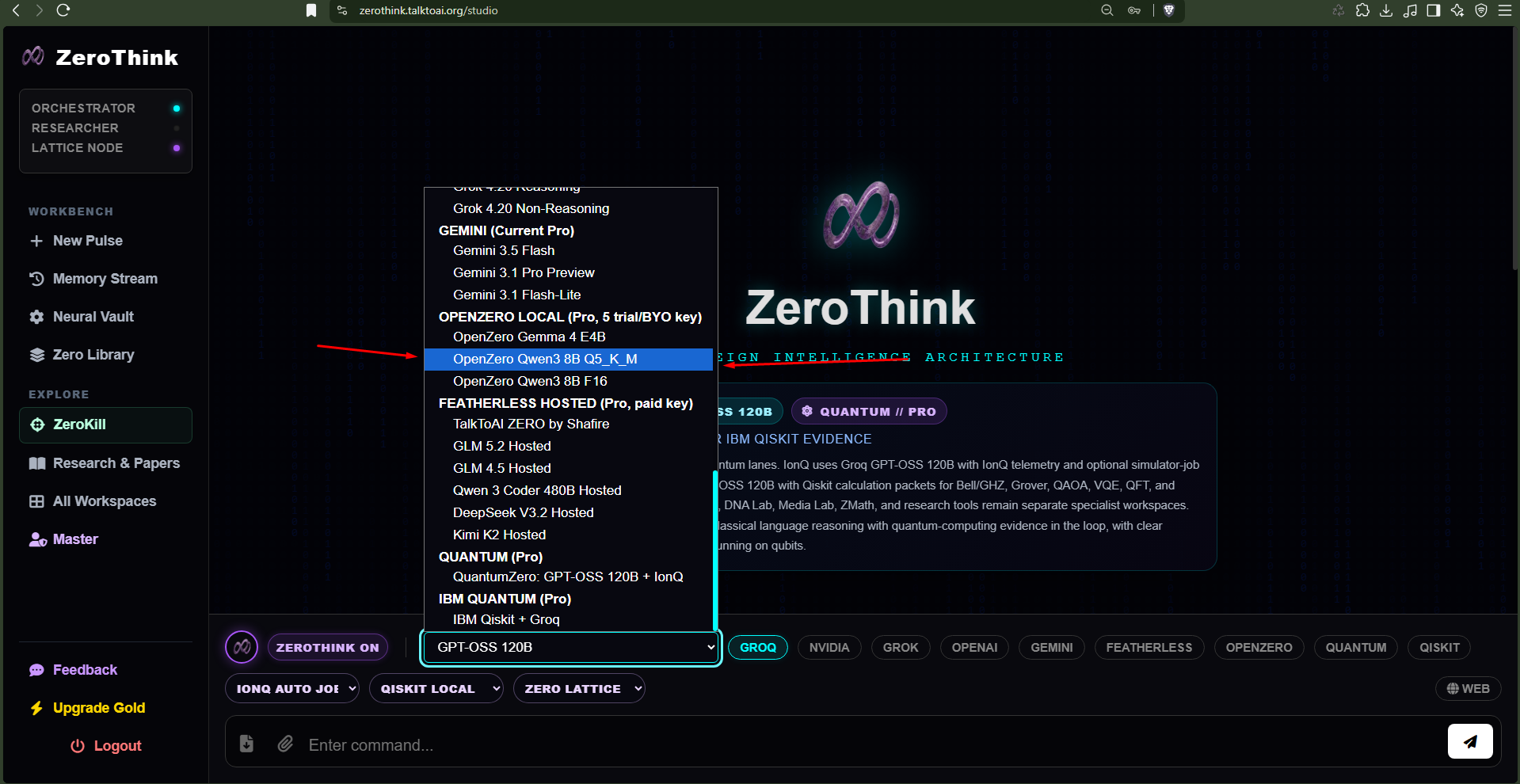
Task: Open Research & Papers in sidebar
Action: (105, 463)
